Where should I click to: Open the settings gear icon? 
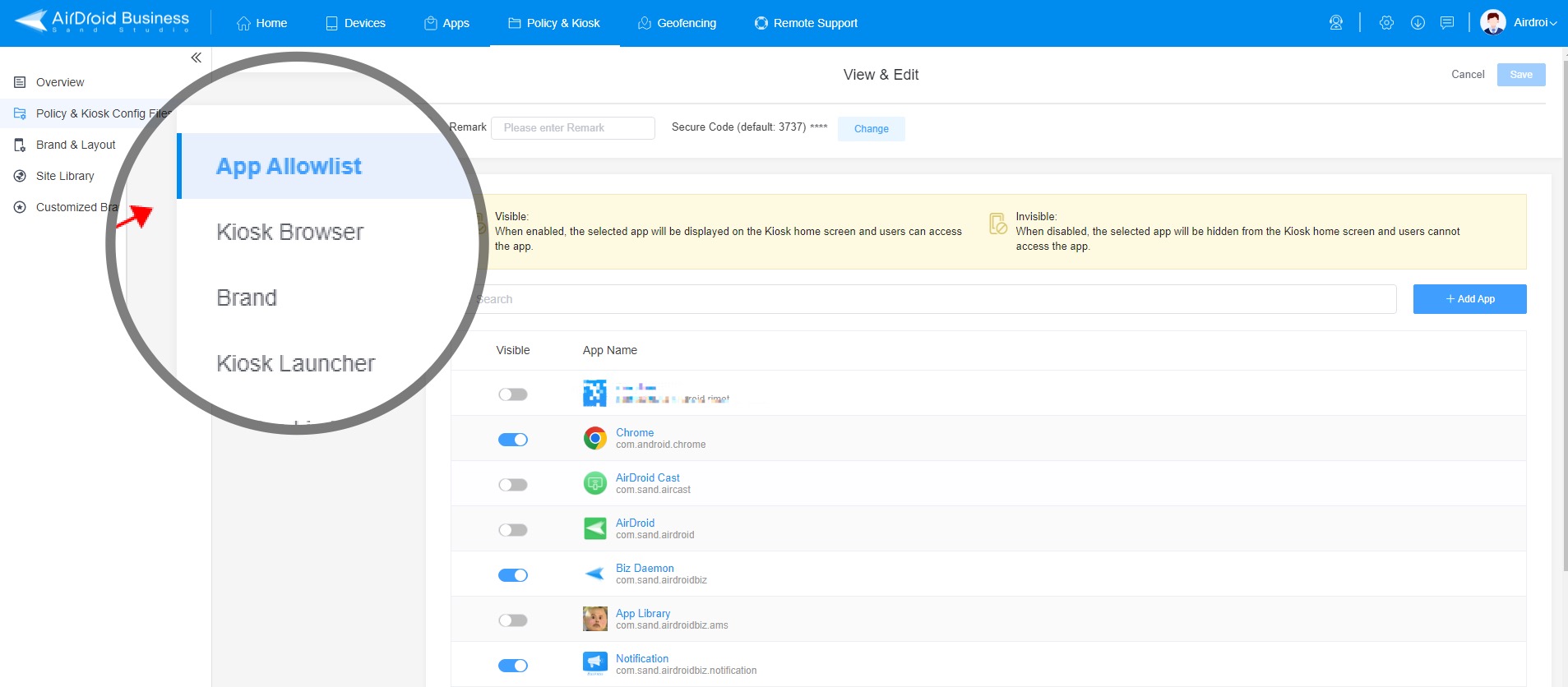(x=1386, y=23)
